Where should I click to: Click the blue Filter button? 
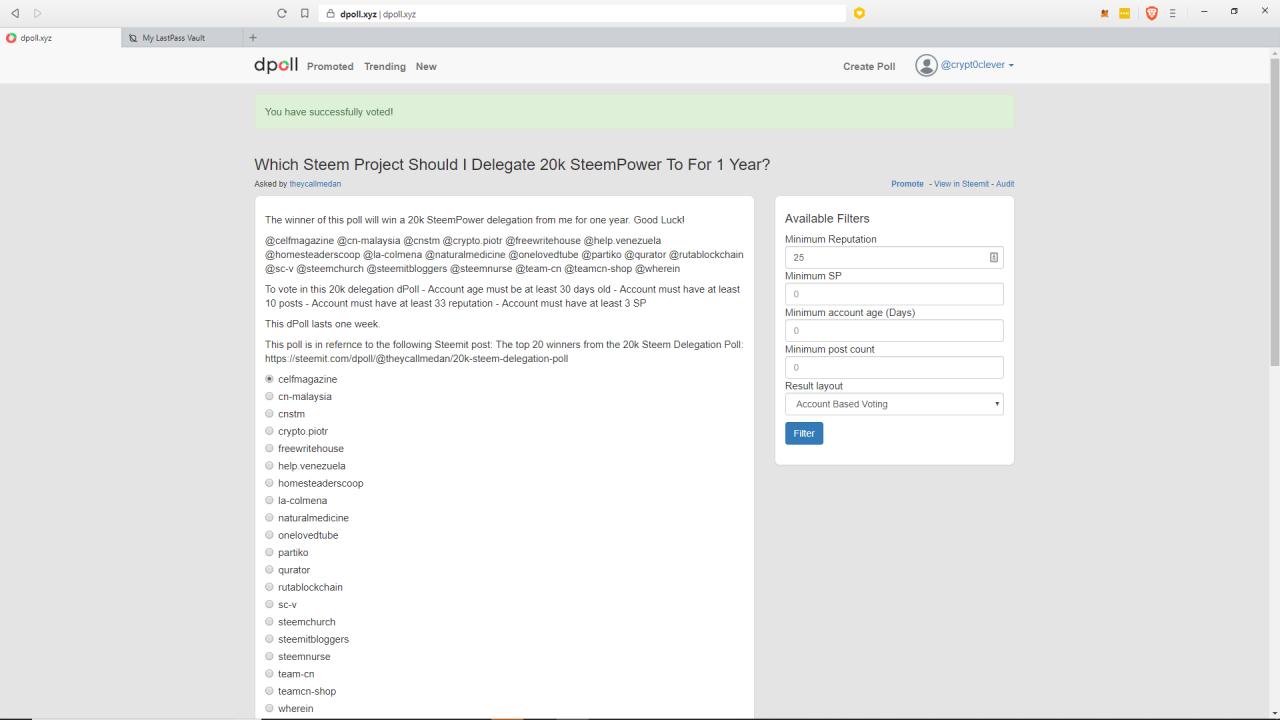click(804, 433)
